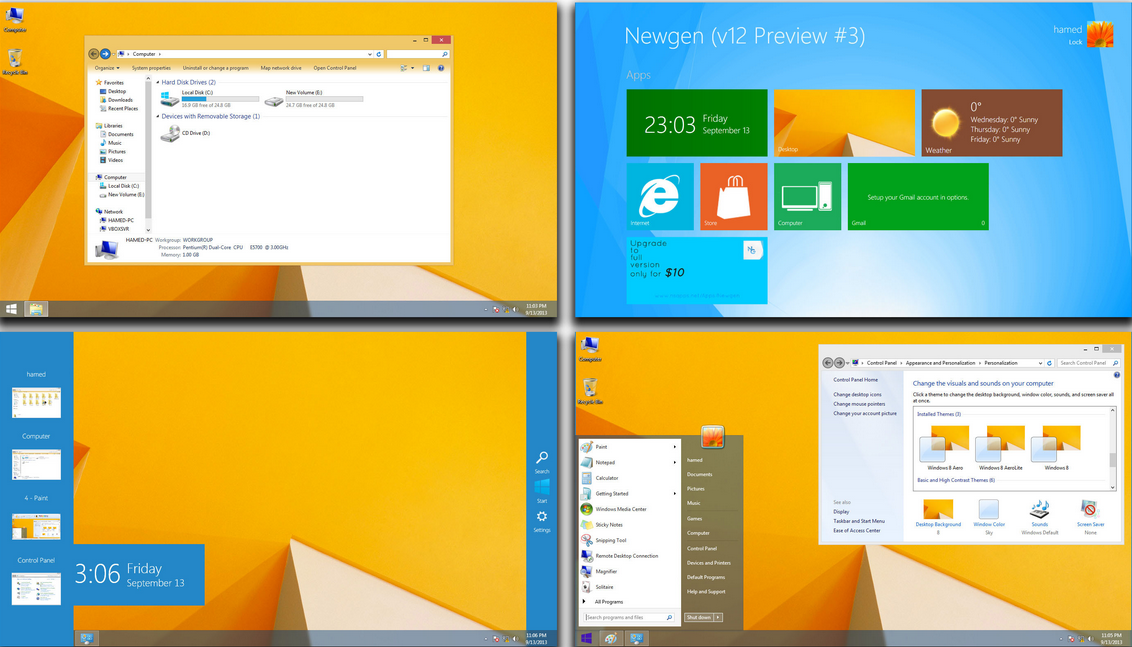Image resolution: width=1132 pixels, height=647 pixels.
Task: Click Map network drive
Action: (281, 68)
